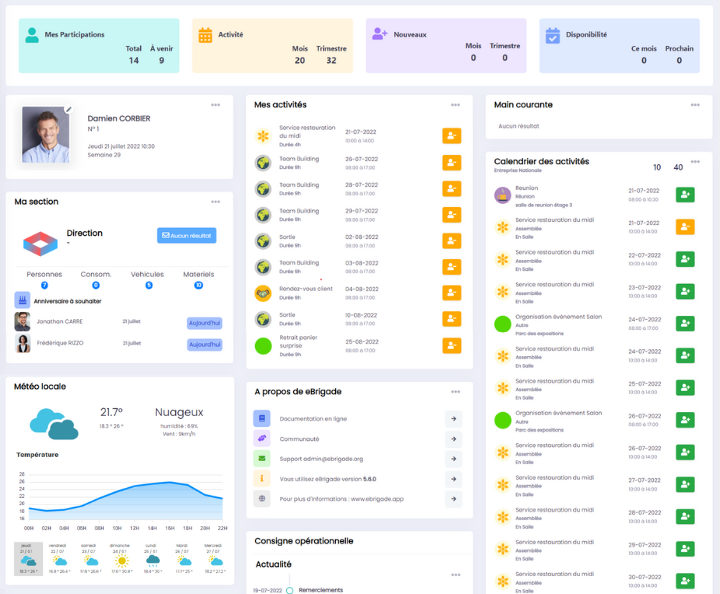
Task: Click the Documentation en ligne book icon
Action: point(262,419)
